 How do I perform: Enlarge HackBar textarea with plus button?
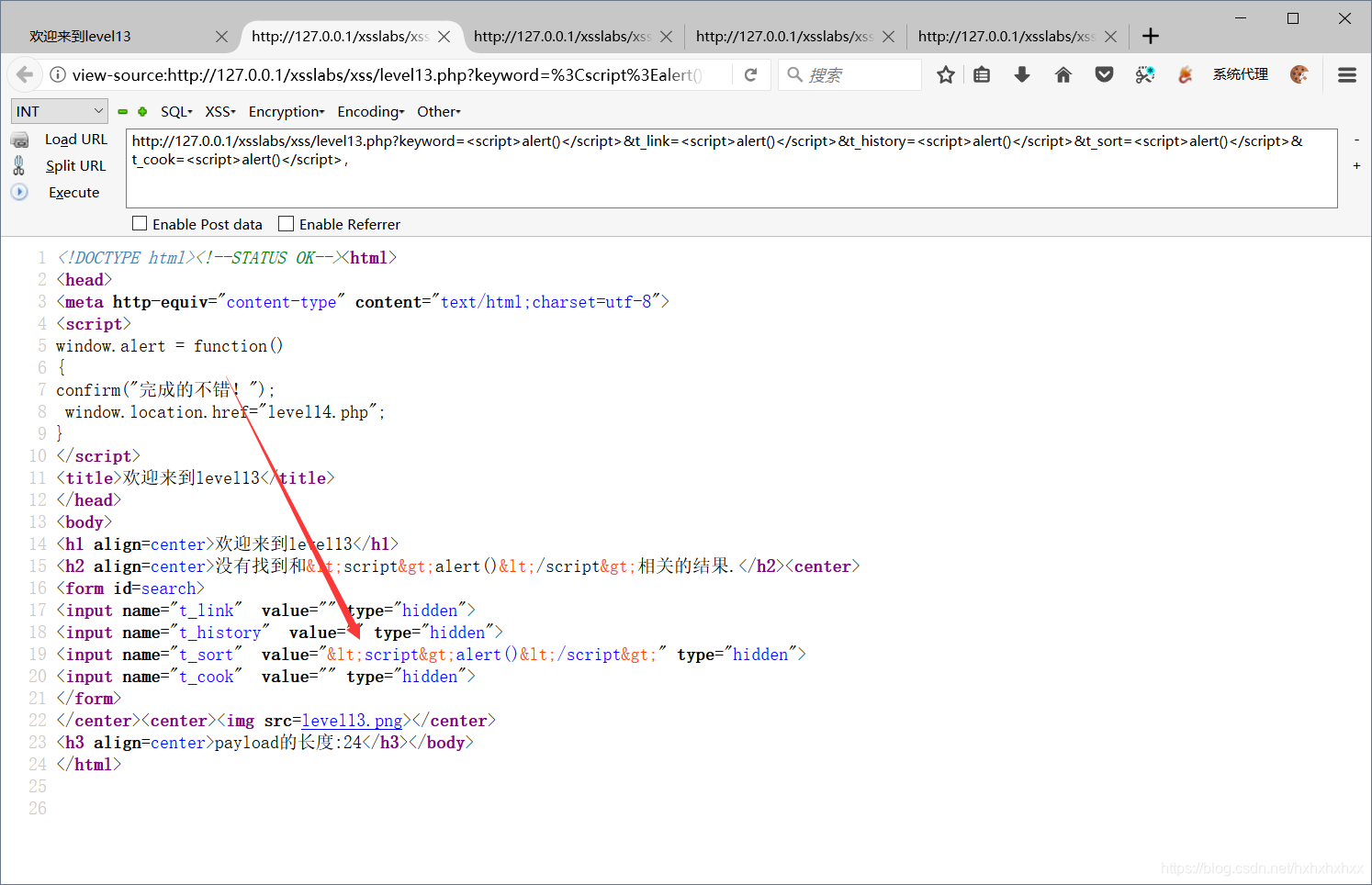1356,166
